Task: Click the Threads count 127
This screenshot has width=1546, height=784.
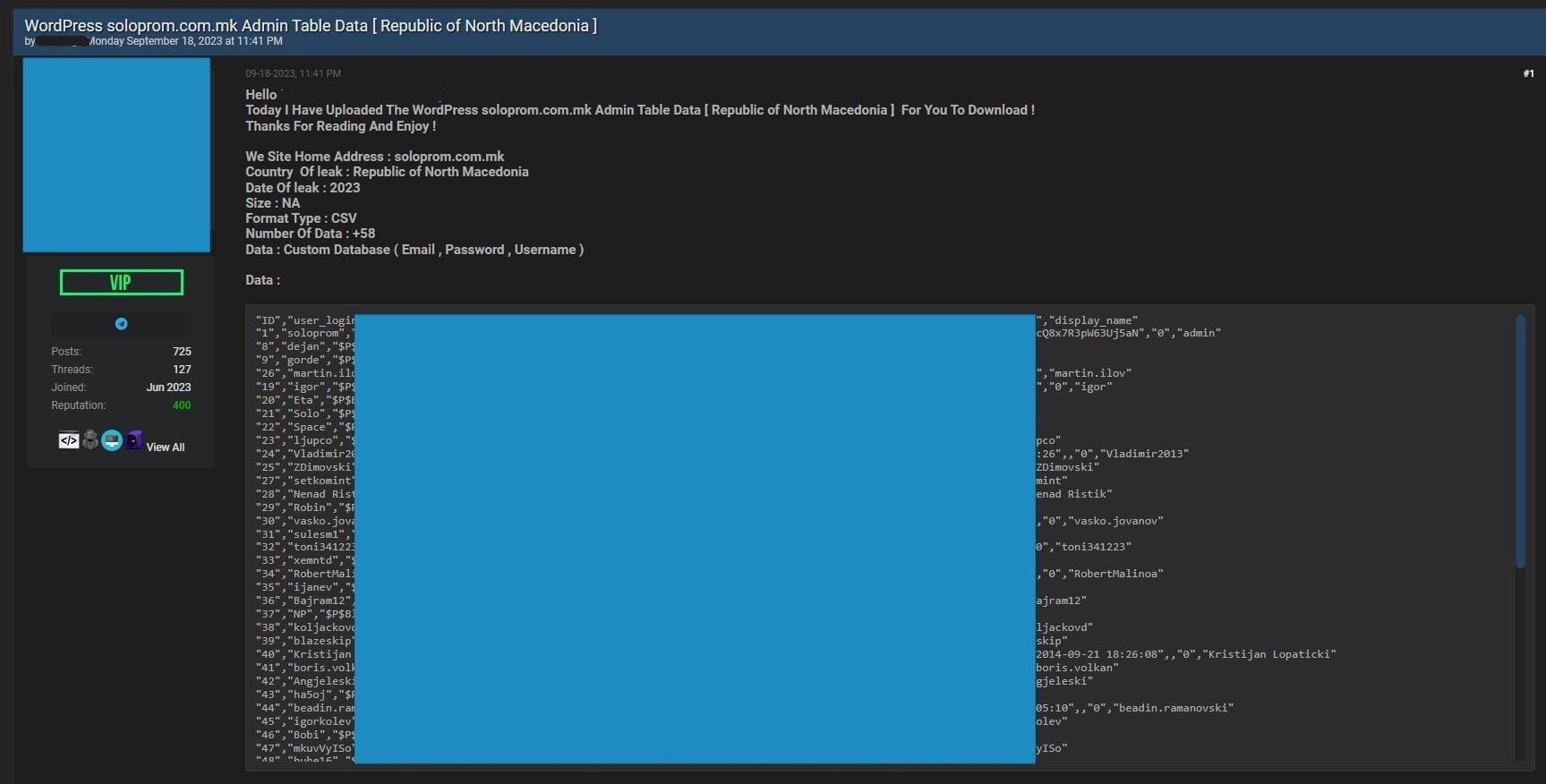Action: 183,370
